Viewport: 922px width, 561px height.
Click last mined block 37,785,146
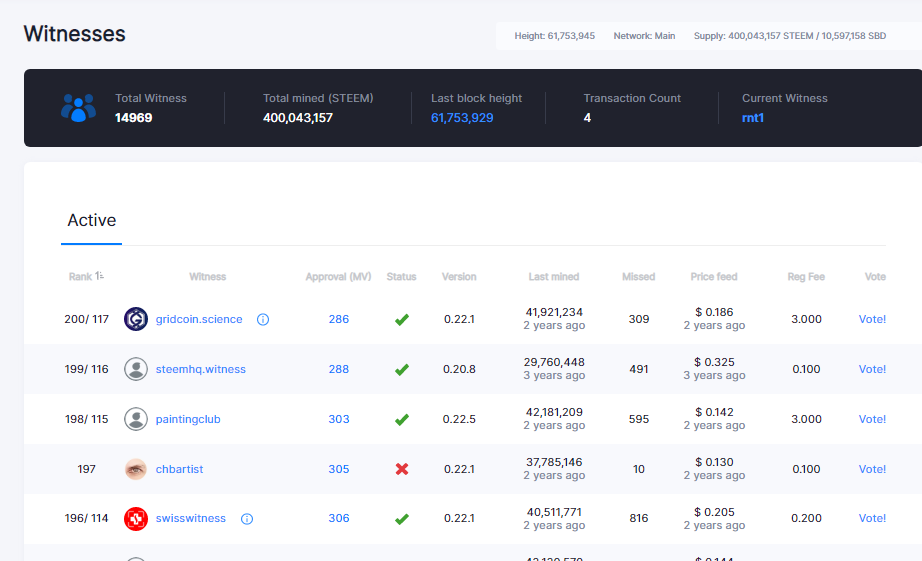[x=554, y=462]
